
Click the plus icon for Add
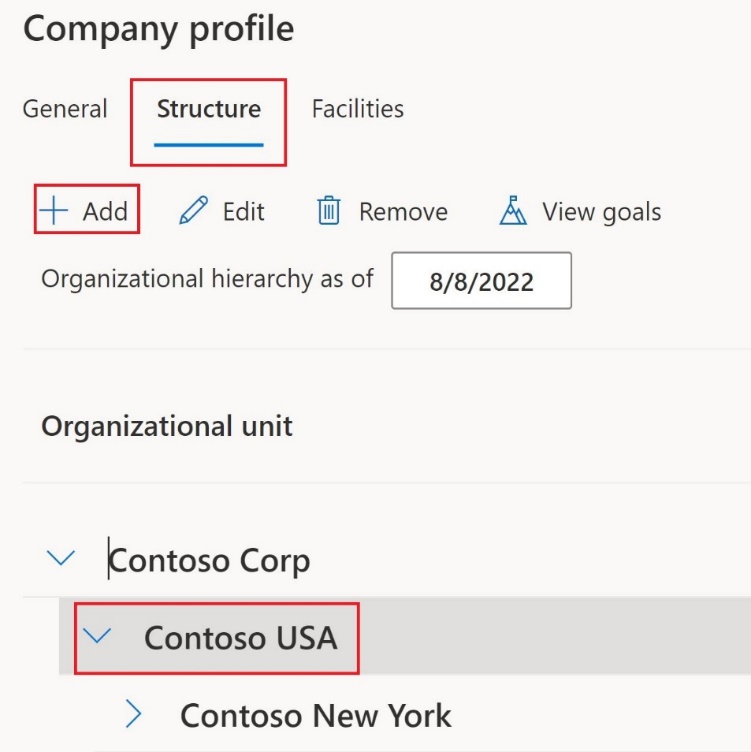click(x=54, y=211)
